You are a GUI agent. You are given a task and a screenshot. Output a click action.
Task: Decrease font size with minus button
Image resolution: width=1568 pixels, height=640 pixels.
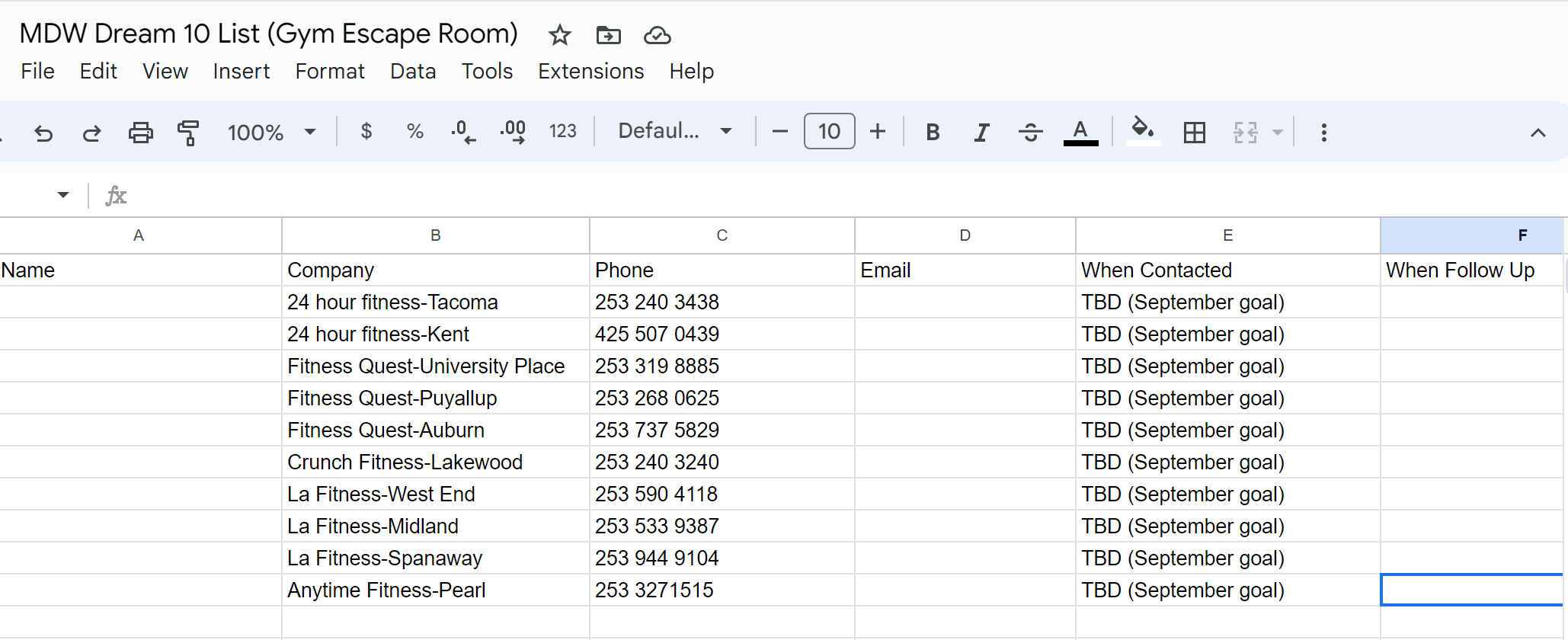click(779, 132)
